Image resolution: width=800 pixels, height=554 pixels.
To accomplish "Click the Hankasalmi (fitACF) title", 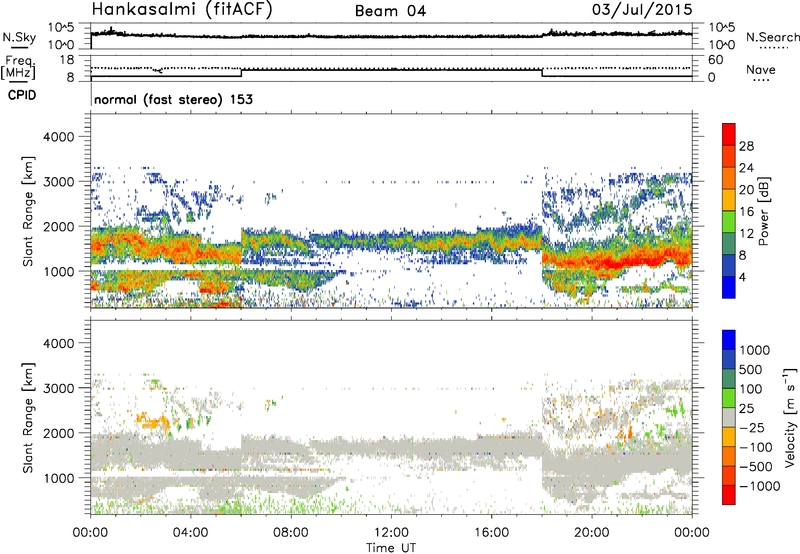I will 182,10.
